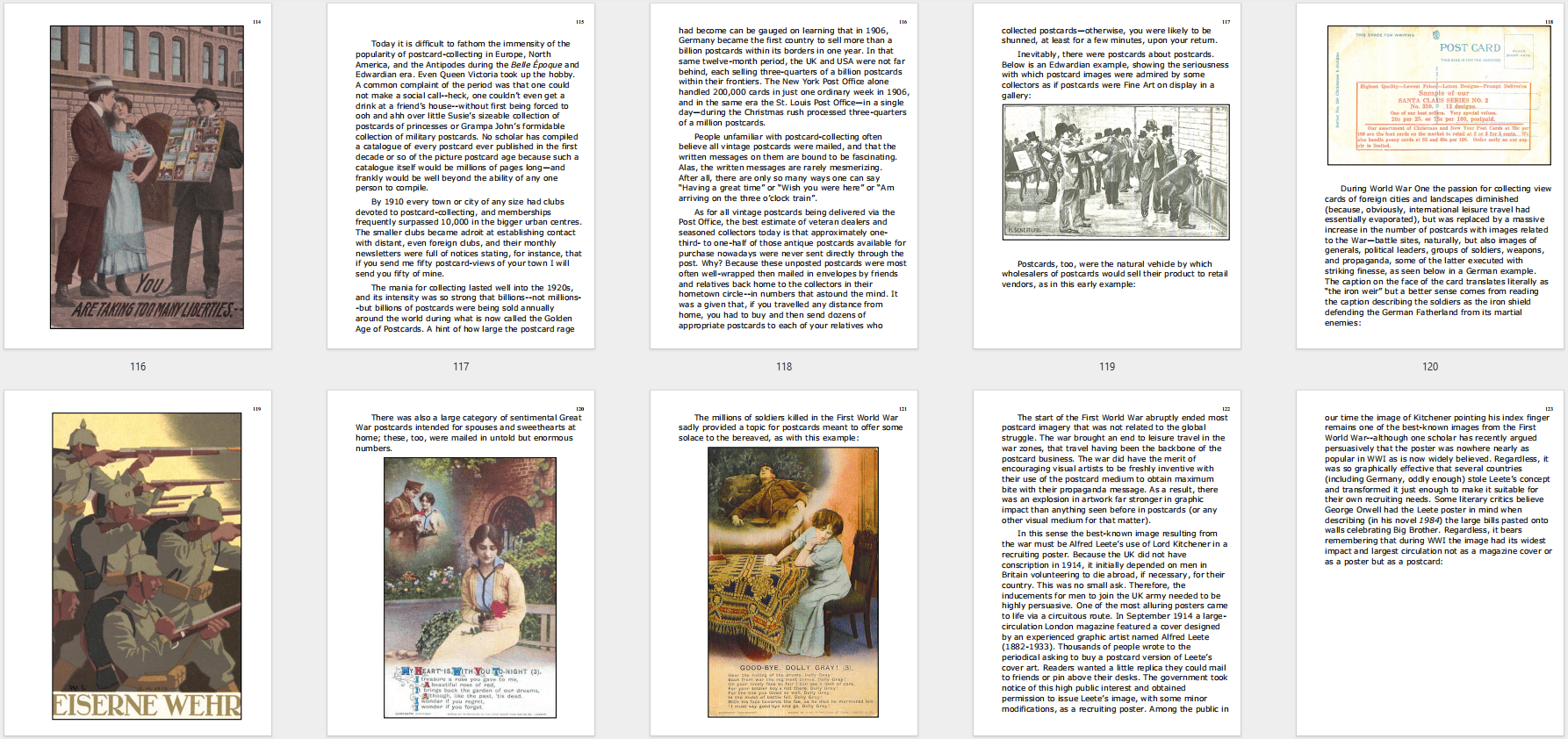Click the page number label 116
Viewport: 1568px width, 739px height.
coord(138,367)
